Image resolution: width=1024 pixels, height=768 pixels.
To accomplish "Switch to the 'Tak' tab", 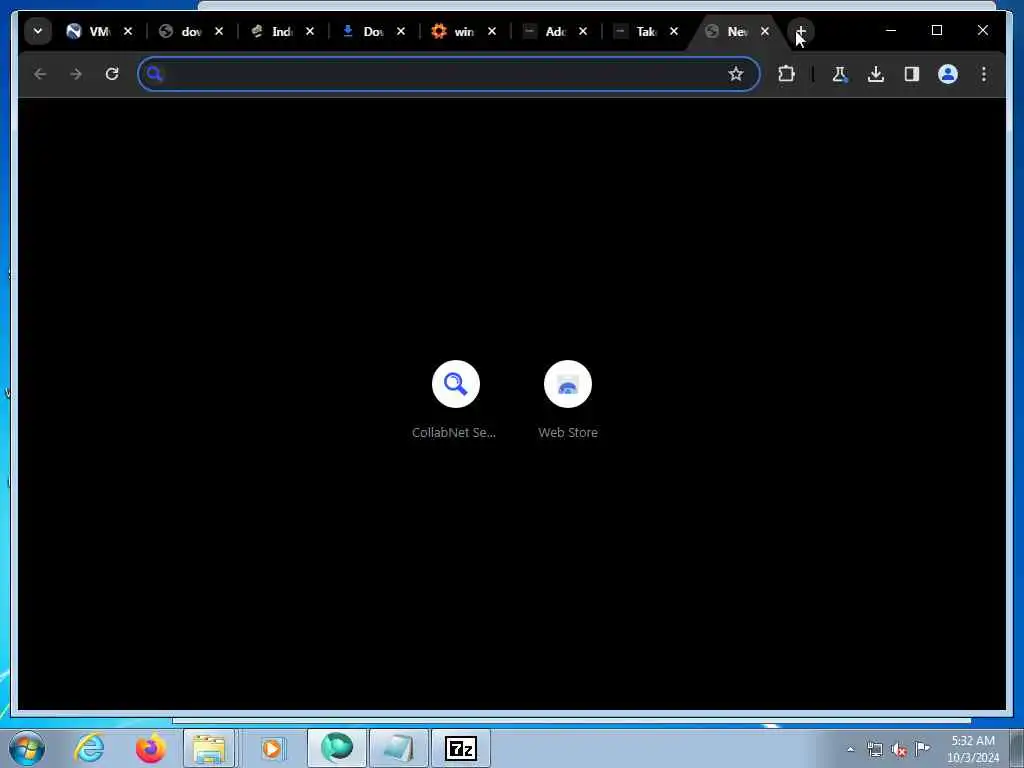I will point(635,31).
